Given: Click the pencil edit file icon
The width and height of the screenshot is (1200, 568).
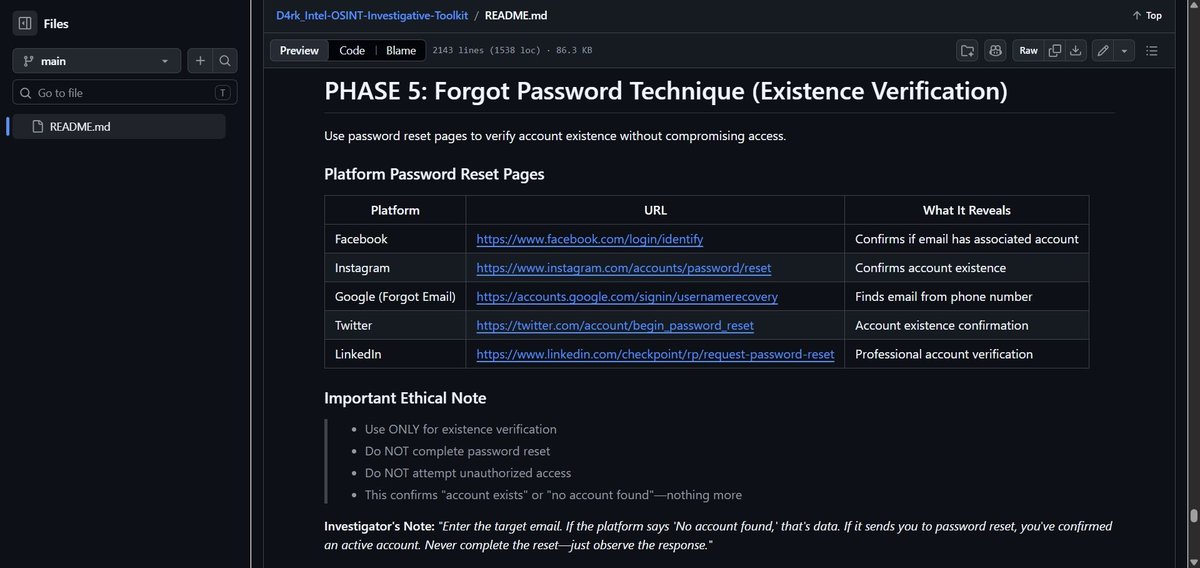Looking at the screenshot, I should (x=1103, y=50).
